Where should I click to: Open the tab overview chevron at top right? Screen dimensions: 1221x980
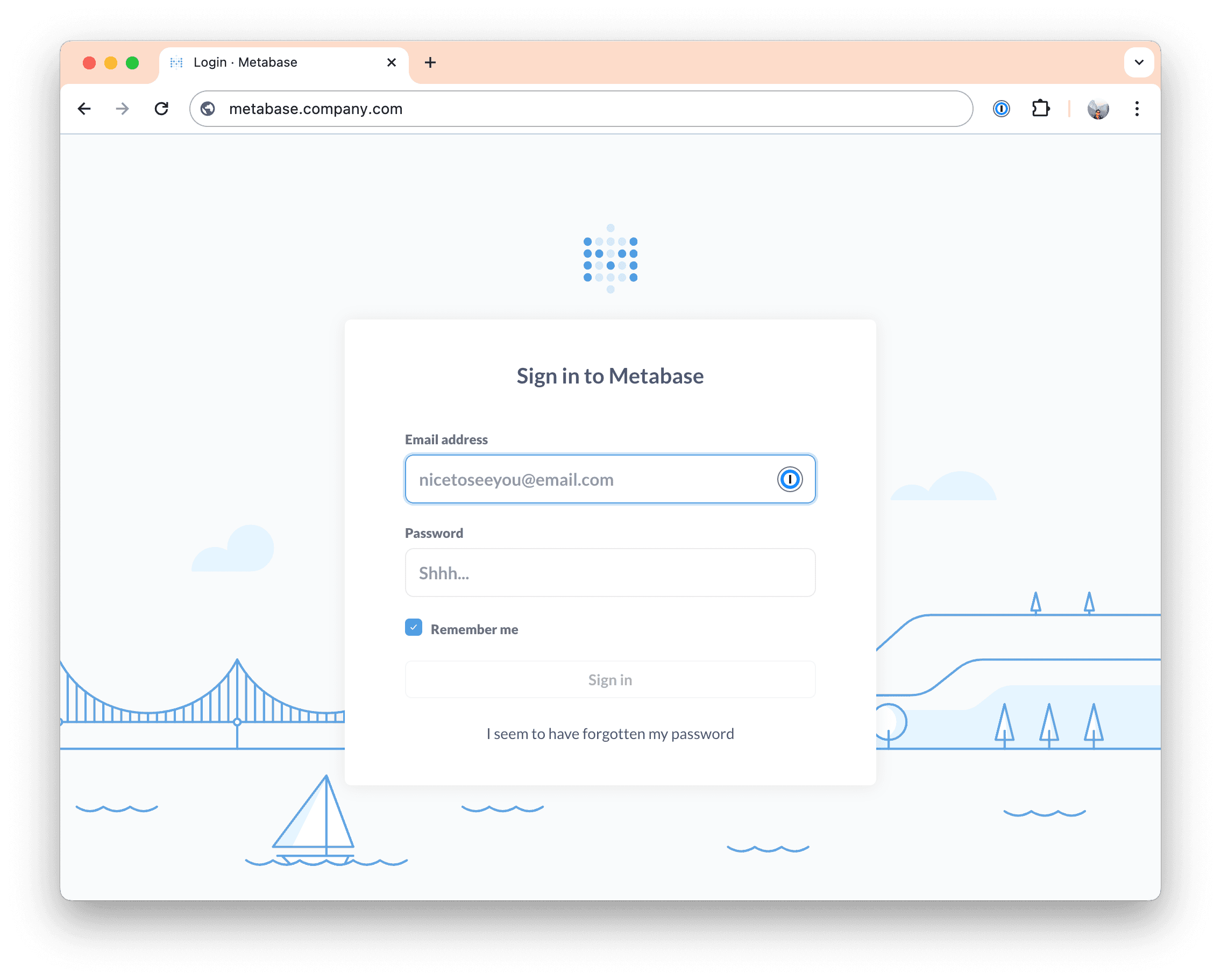1139,62
